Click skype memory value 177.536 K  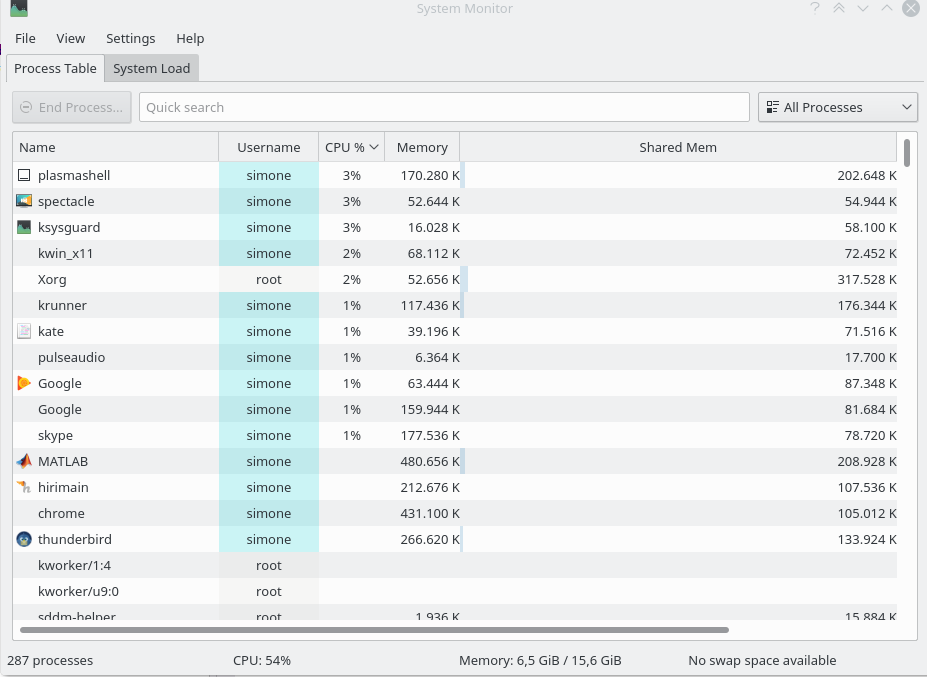point(430,435)
